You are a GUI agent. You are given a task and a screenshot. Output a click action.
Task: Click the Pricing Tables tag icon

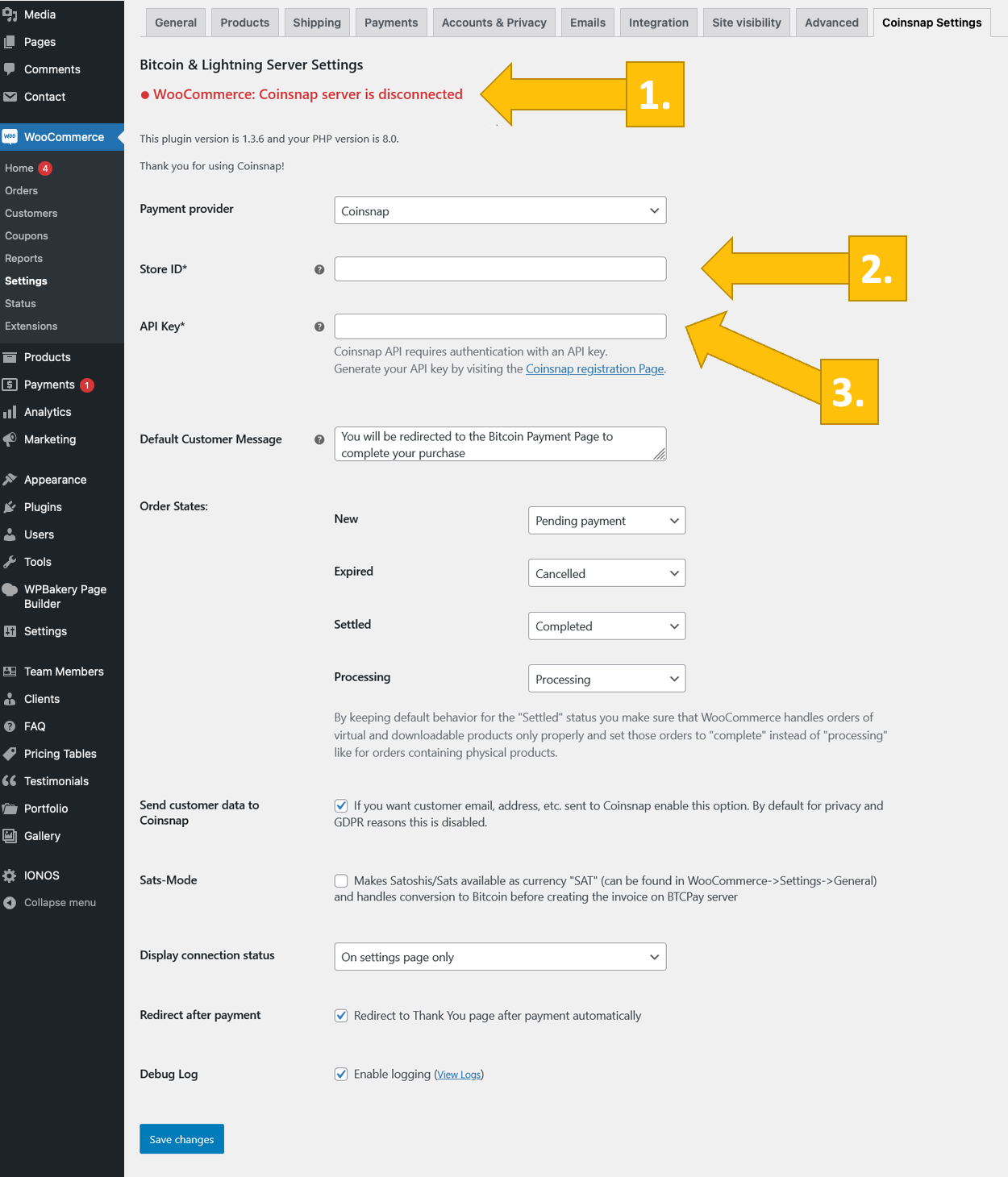(10, 754)
